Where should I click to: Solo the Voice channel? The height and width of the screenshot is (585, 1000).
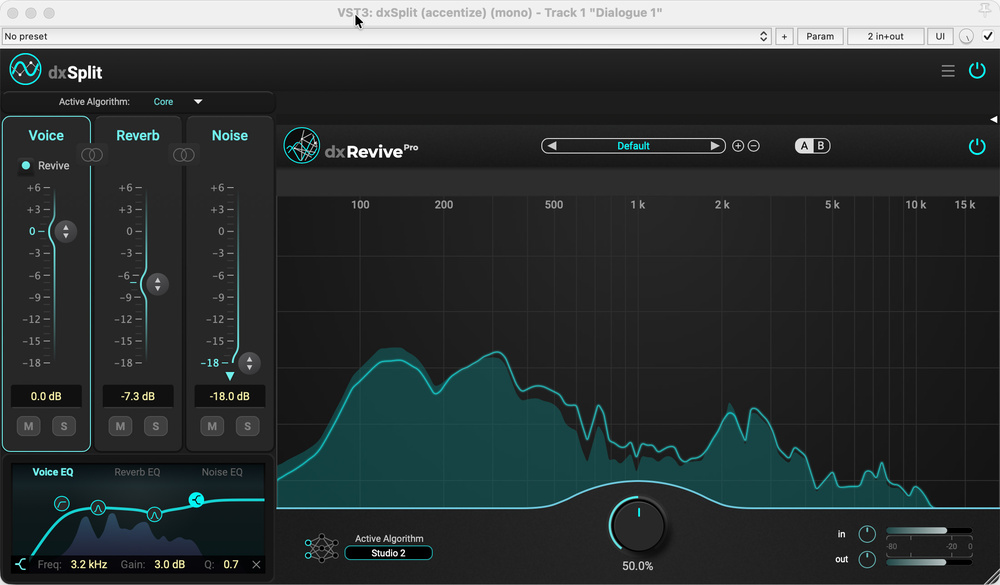[x=64, y=426]
